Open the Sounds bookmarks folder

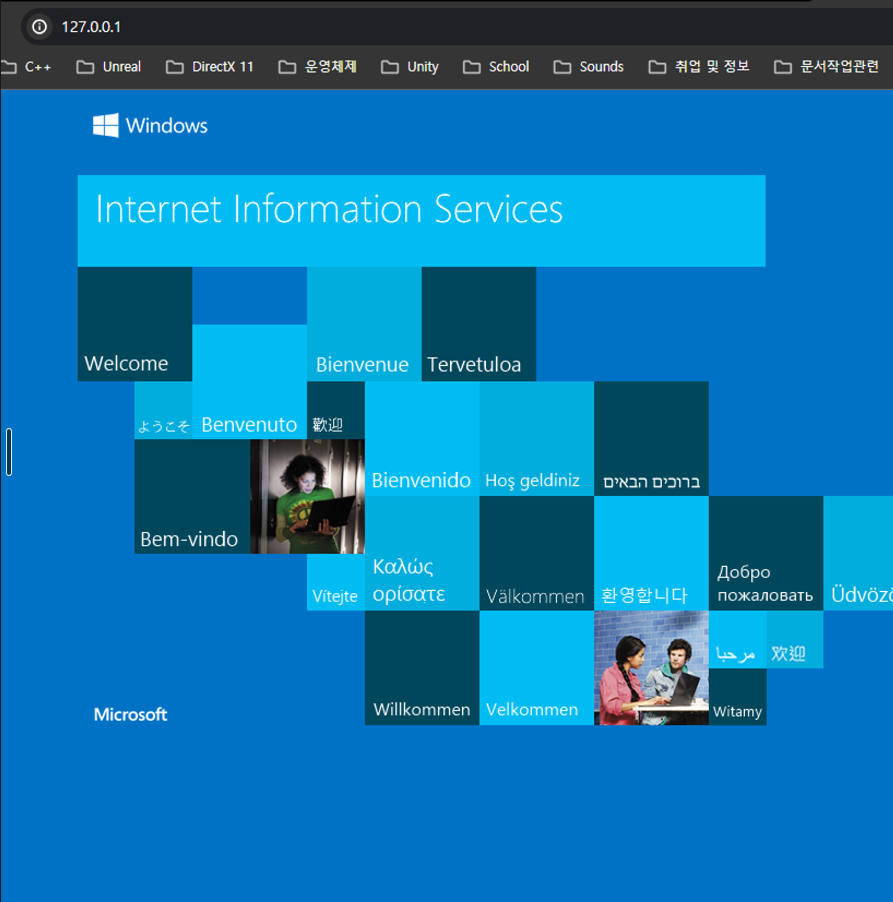point(589,67)
